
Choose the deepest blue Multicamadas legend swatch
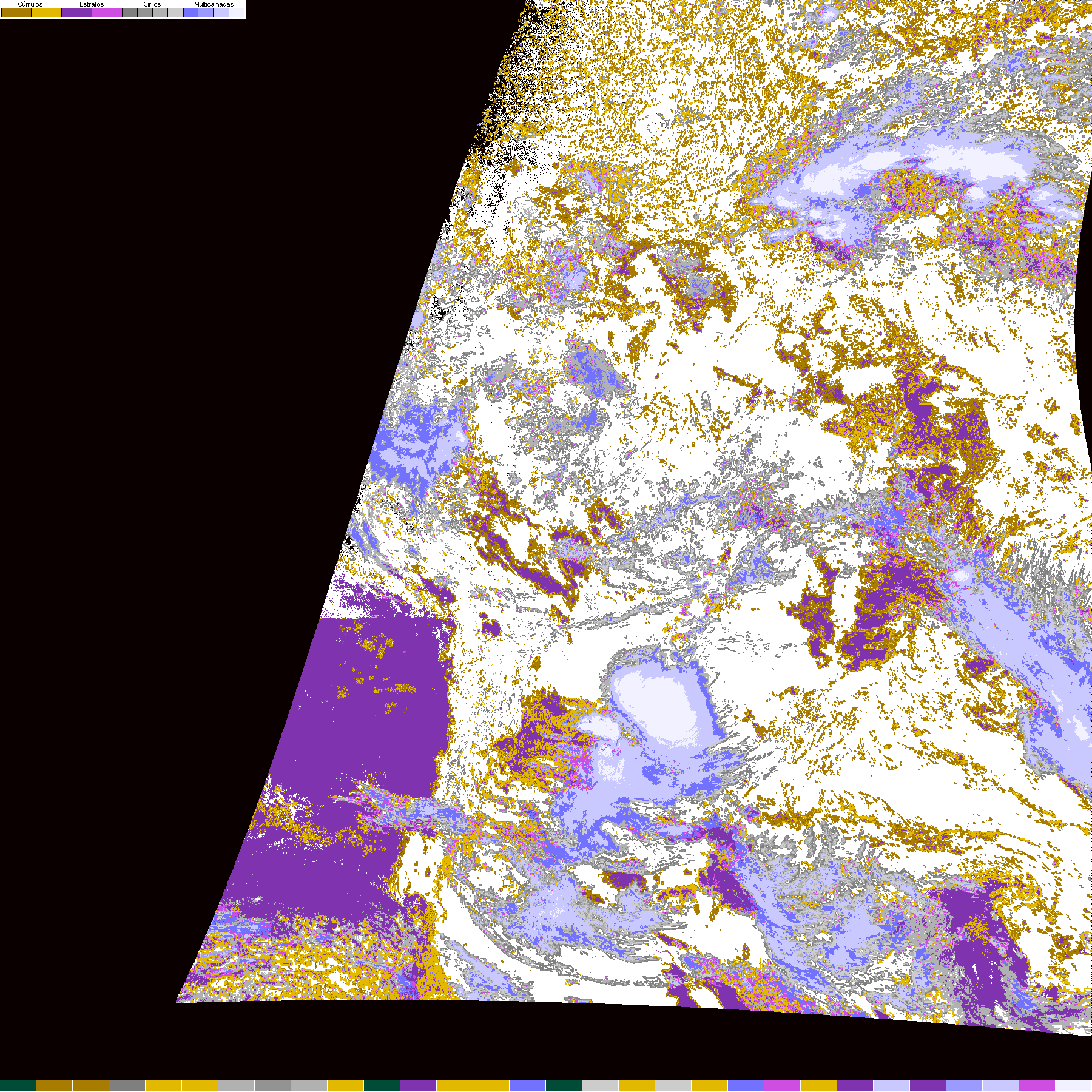[x=190, y=12]
